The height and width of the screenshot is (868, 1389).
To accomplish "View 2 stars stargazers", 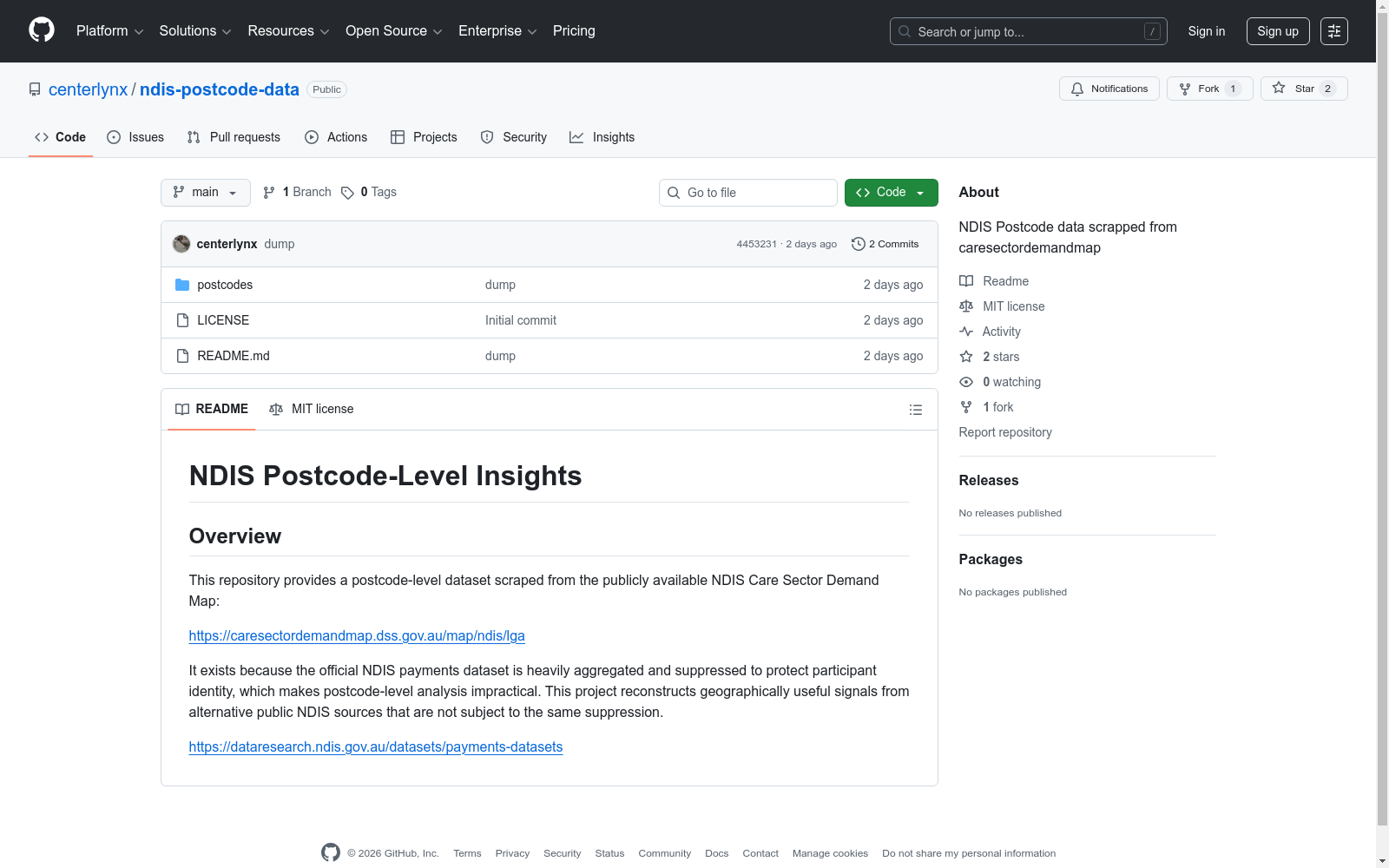I will pyautogui.click(x=990, y=357).
